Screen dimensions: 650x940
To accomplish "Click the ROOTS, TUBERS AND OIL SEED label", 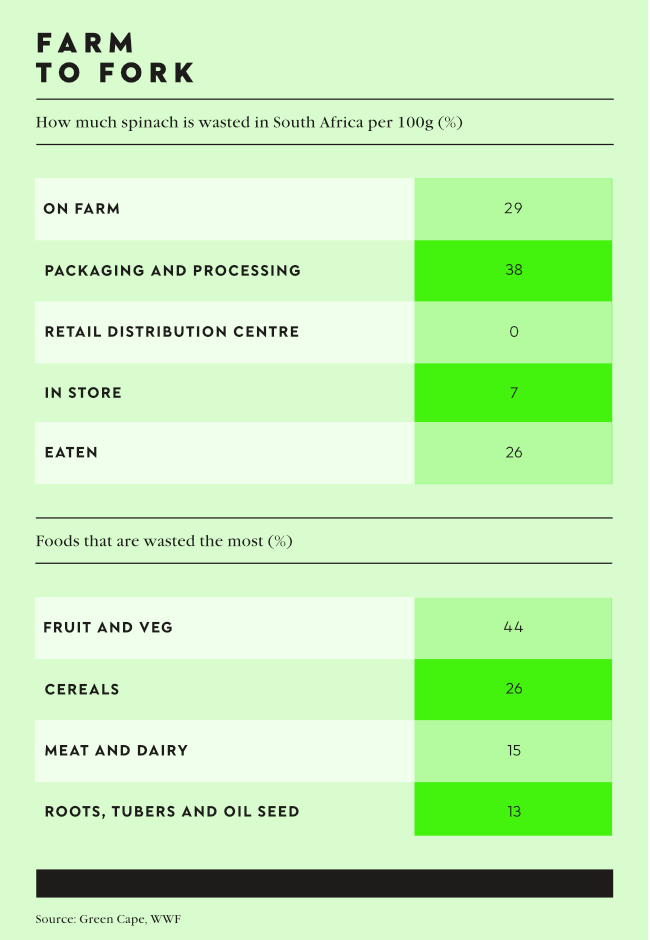I will tap(172, 811).
